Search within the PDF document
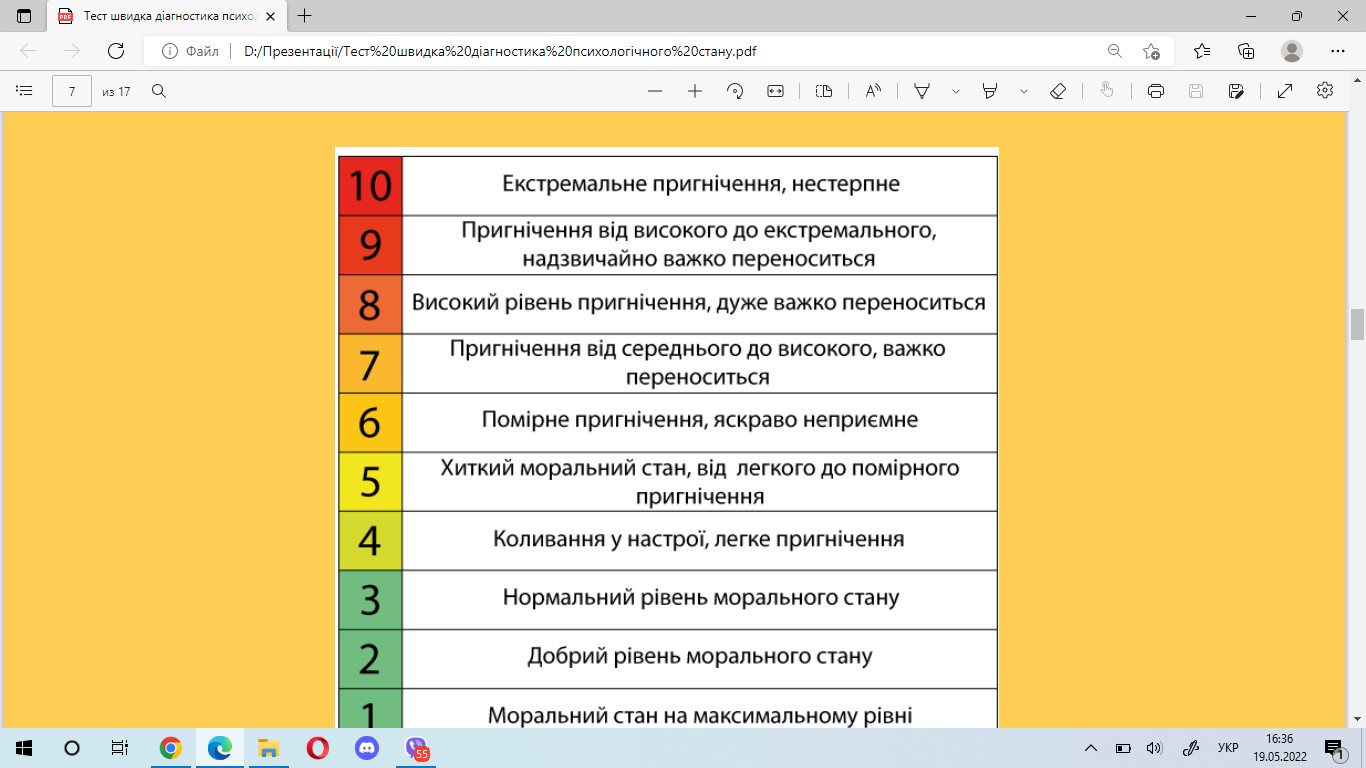Screen dimensions: 1366x768 coord(158,91)
